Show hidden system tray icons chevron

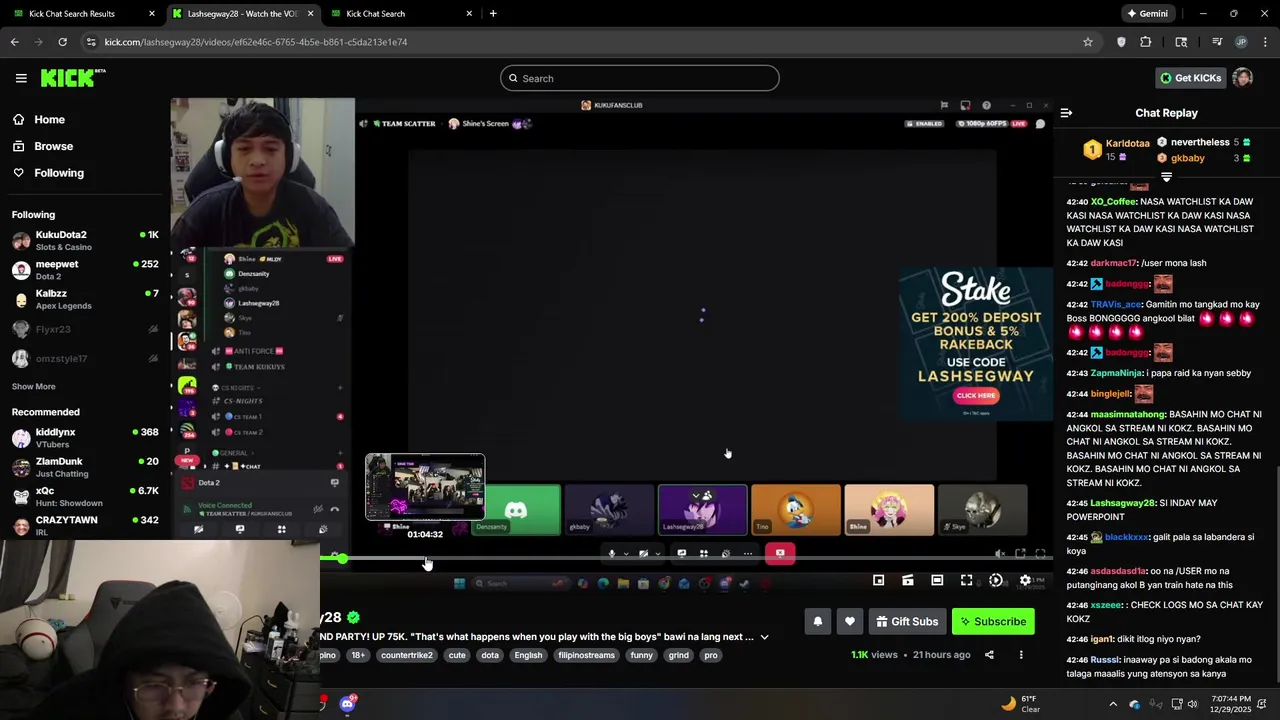1113,704
